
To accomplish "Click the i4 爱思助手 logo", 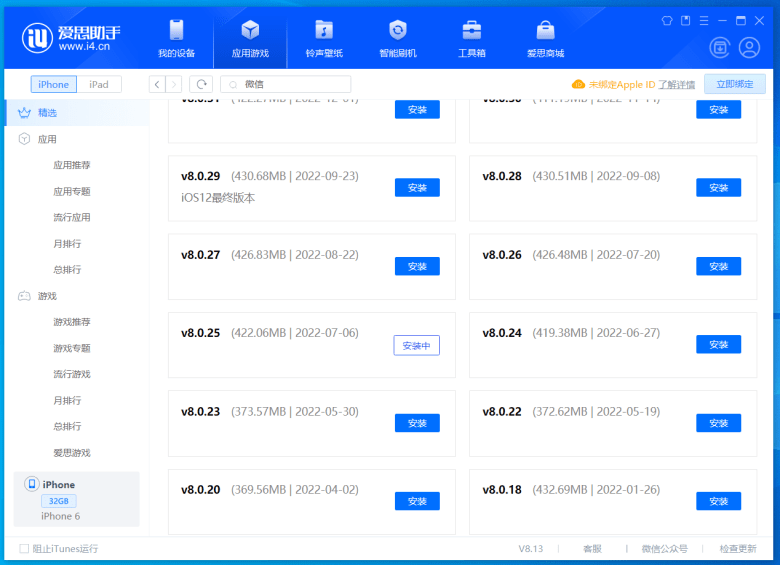I will point(71,38).
